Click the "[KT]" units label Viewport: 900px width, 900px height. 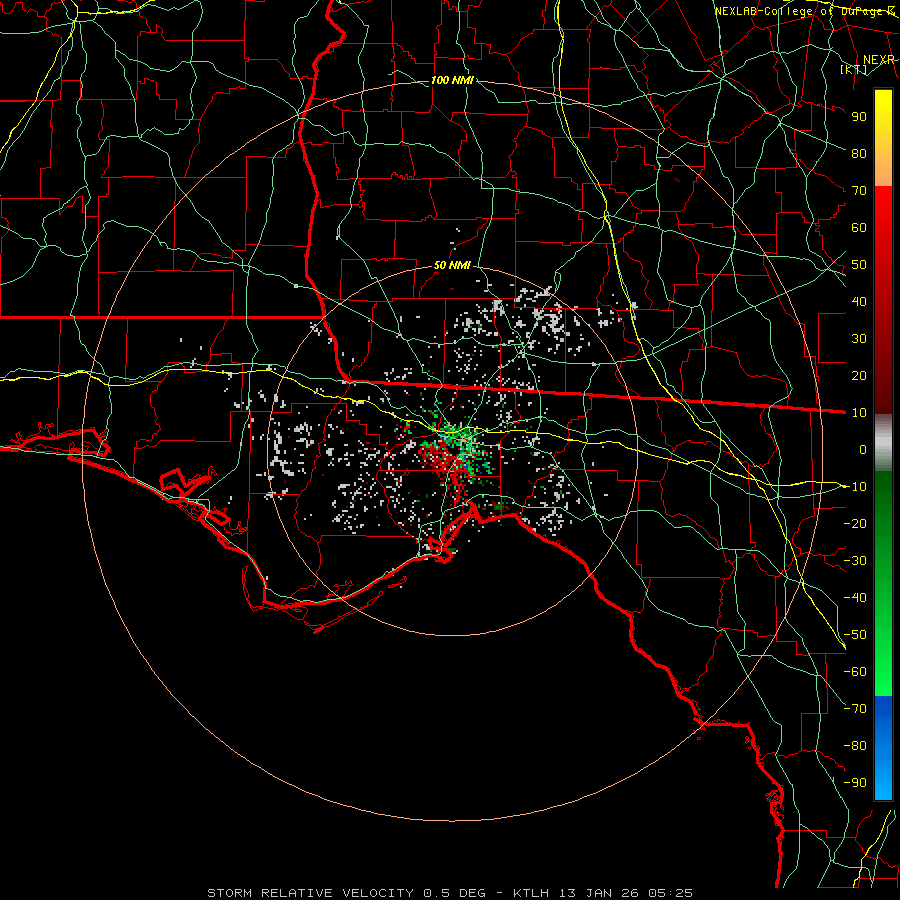click(x=854, y=69)
